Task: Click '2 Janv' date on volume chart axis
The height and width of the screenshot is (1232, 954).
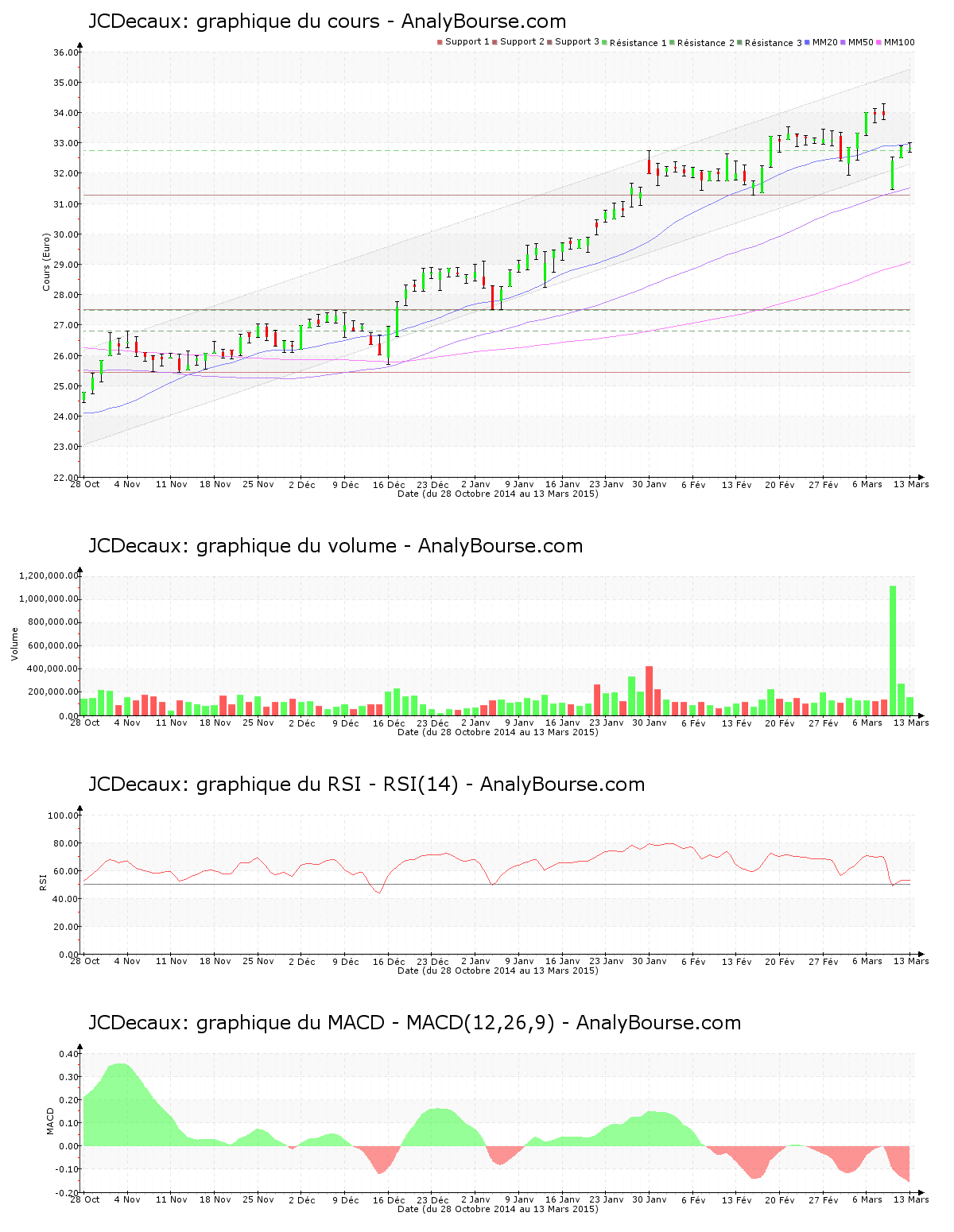Action: tap(475, 723)
